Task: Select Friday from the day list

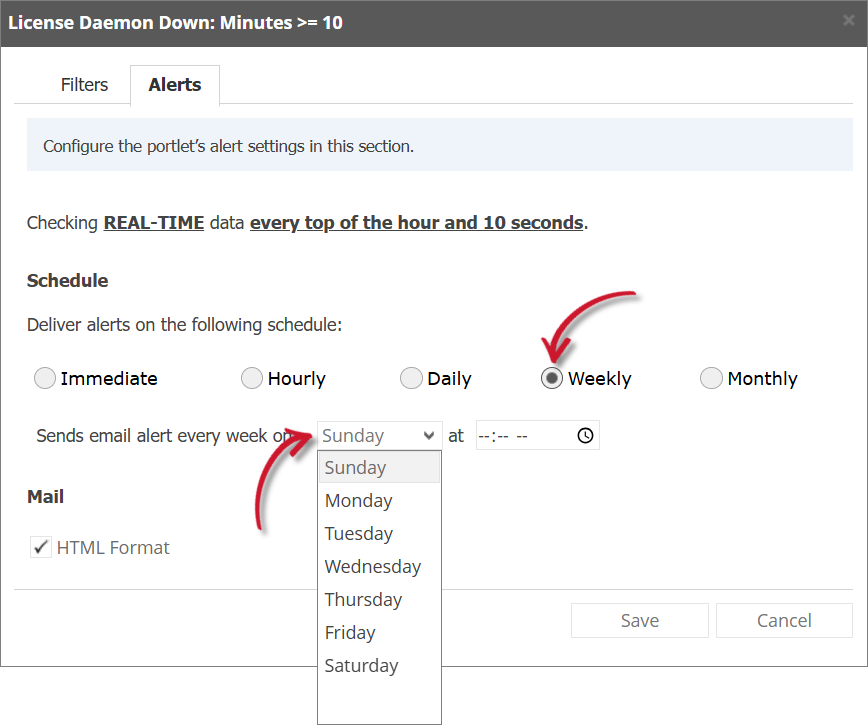Action: [x=350, y=632]
